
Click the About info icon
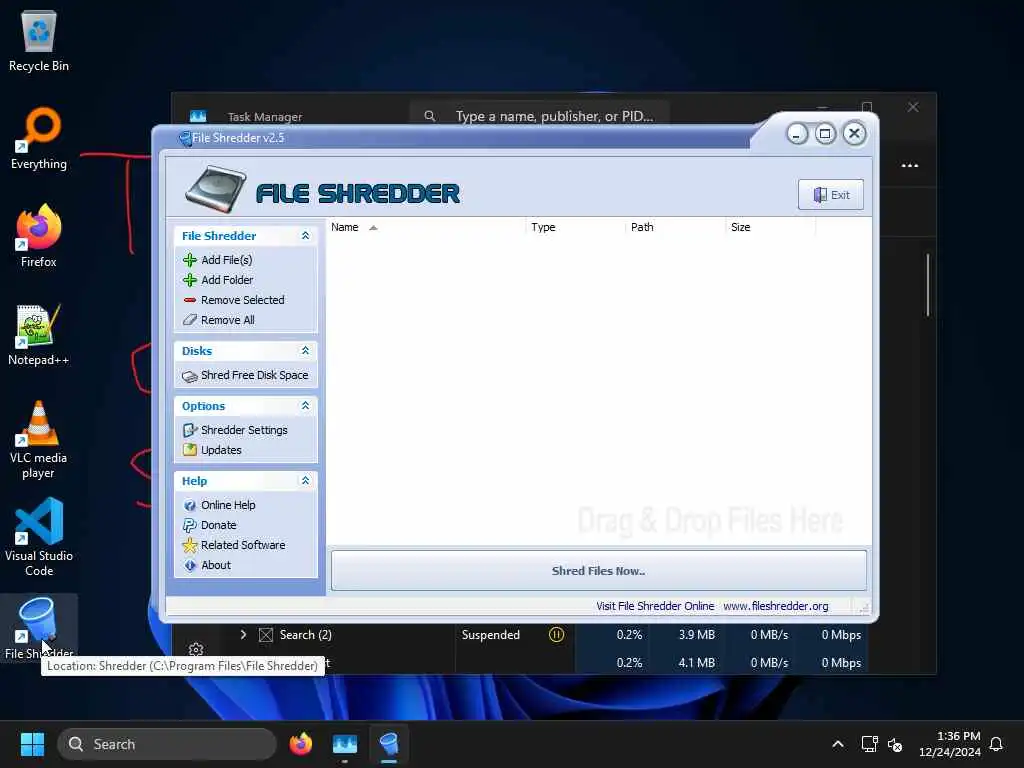[189, 566]
